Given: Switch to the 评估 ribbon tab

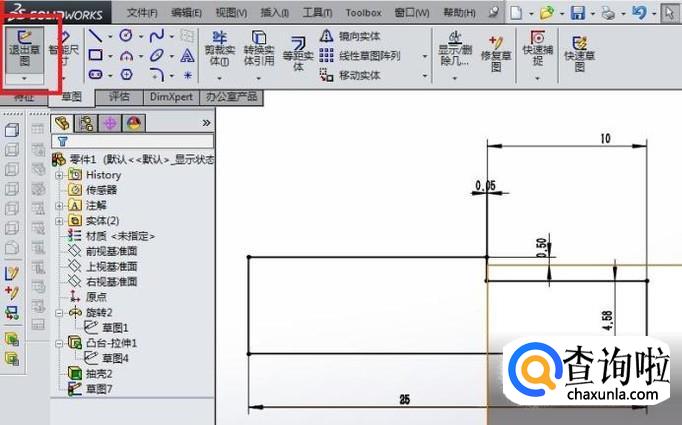Looking at the screenshot, I should tap(119, 97).
